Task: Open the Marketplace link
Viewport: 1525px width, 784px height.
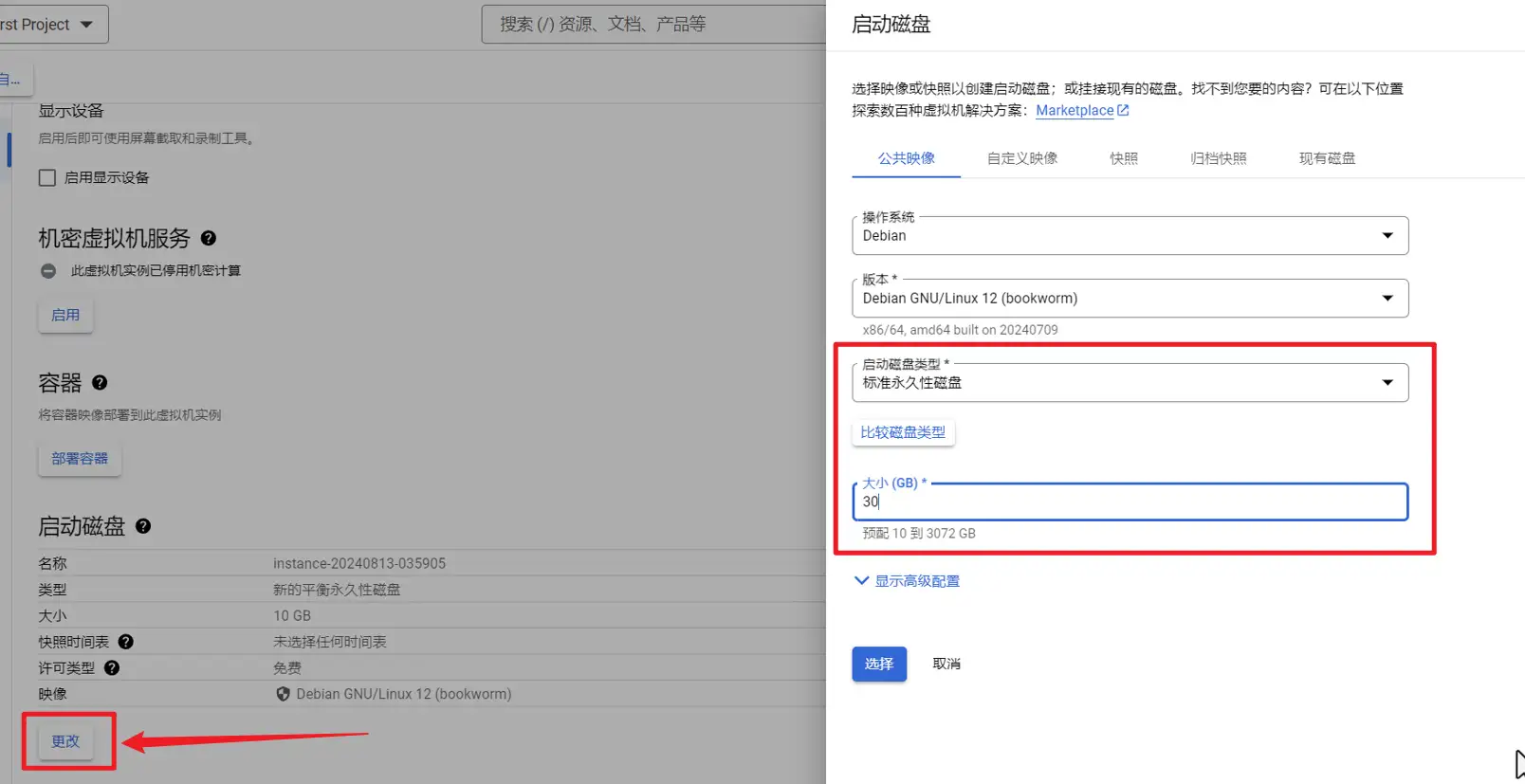Action: point(1075,110)
